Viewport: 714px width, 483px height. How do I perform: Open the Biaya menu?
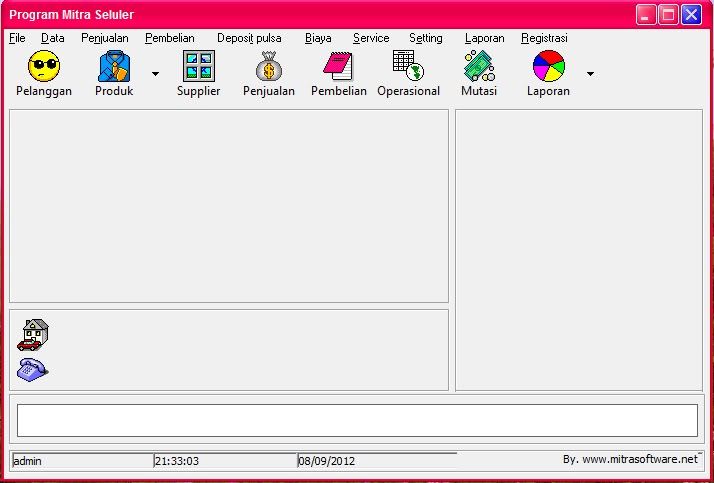(x=318, y=38)
